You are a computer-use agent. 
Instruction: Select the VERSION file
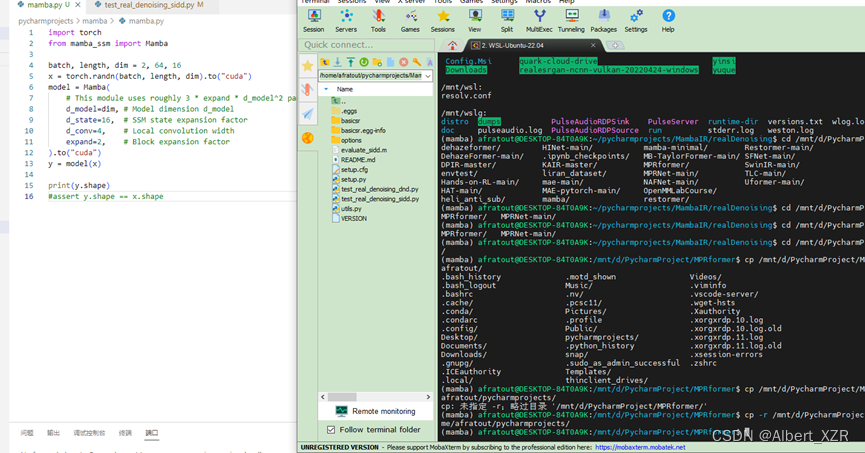tap(349, 219)
